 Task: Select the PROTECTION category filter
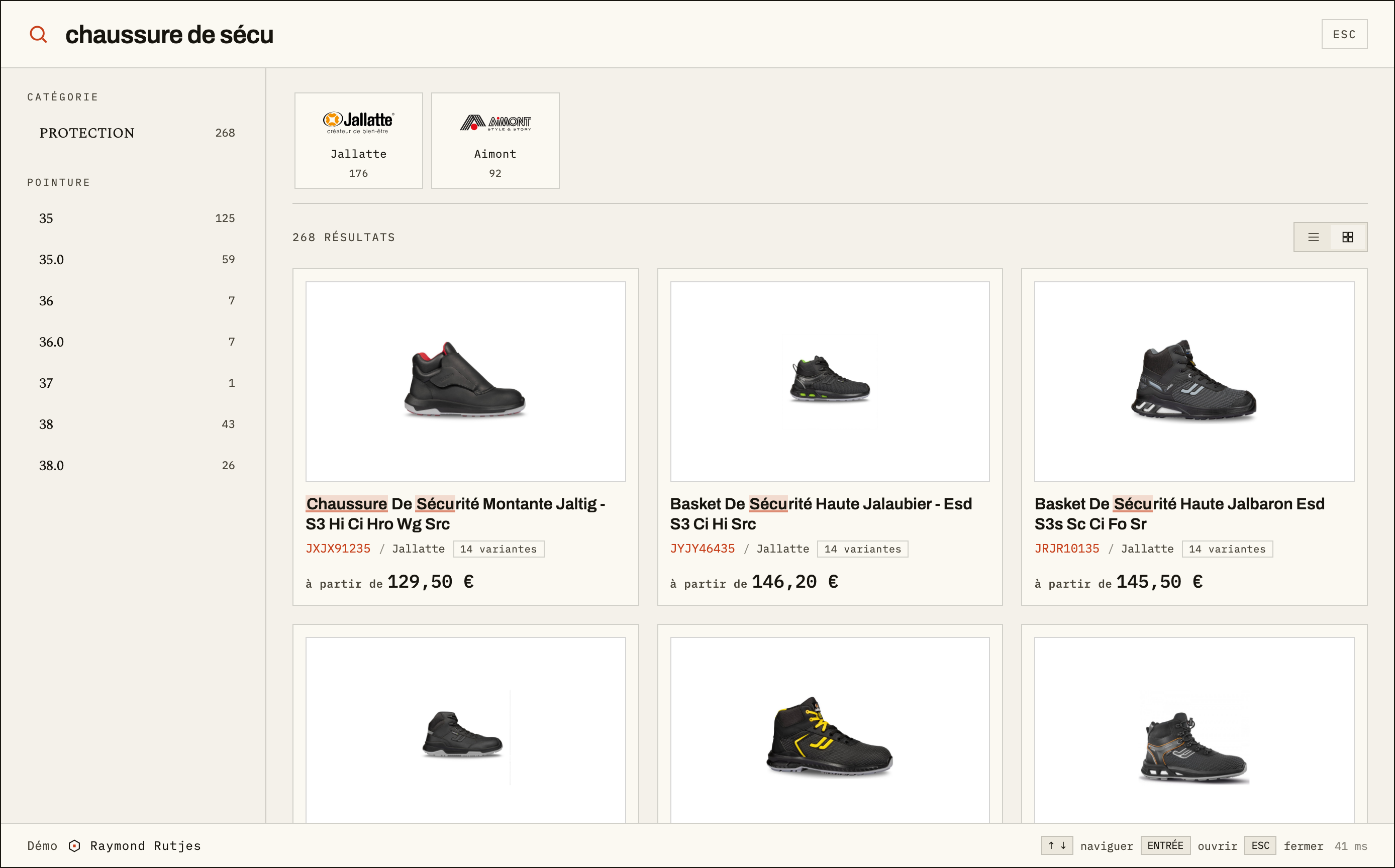tap(137, 133)
